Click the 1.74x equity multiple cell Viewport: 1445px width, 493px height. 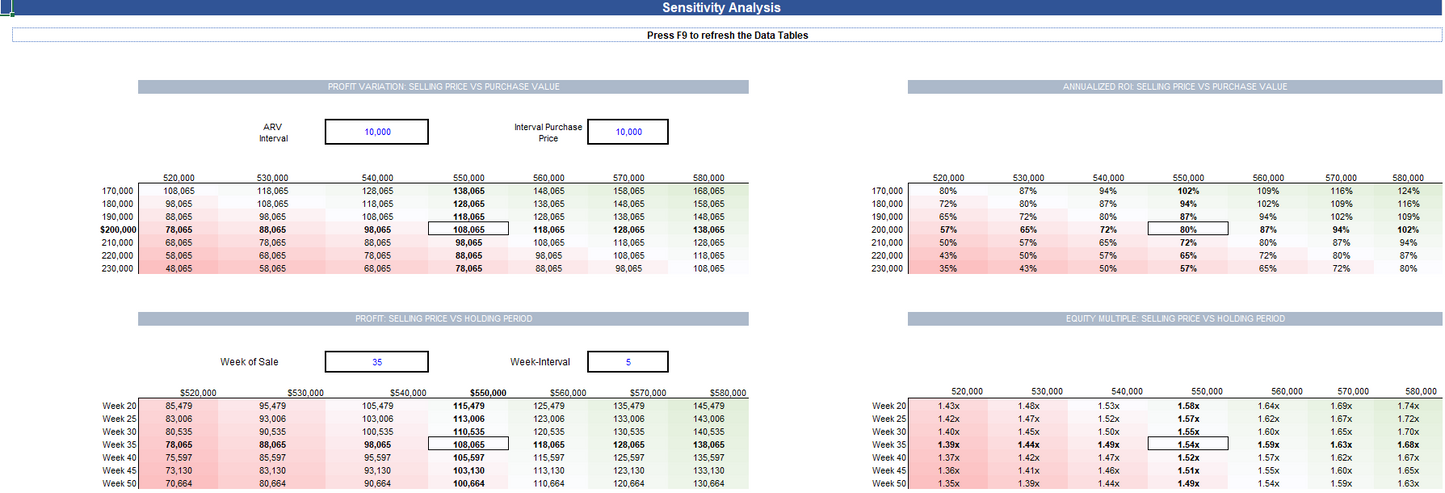pos(1406,405)
